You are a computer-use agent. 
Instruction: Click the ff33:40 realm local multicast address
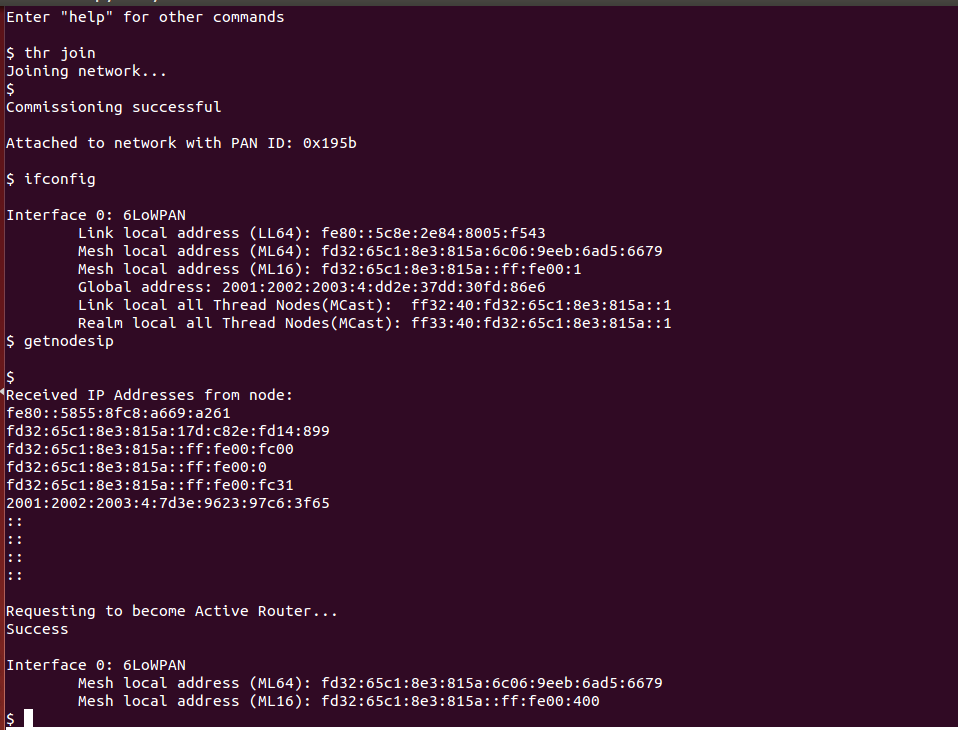(x=541, y=323)
